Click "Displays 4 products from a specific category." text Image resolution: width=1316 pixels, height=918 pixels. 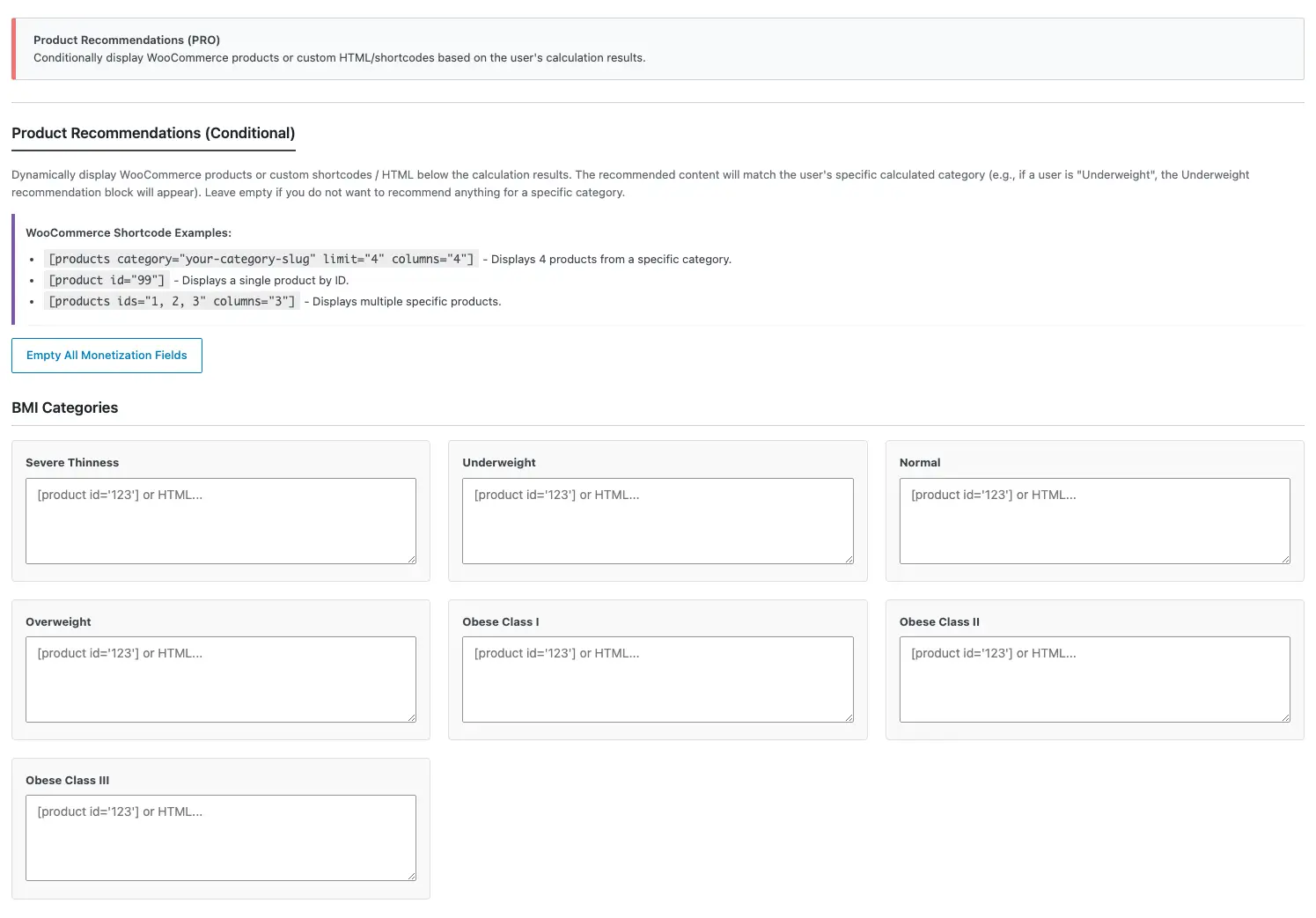coord(611,259)
